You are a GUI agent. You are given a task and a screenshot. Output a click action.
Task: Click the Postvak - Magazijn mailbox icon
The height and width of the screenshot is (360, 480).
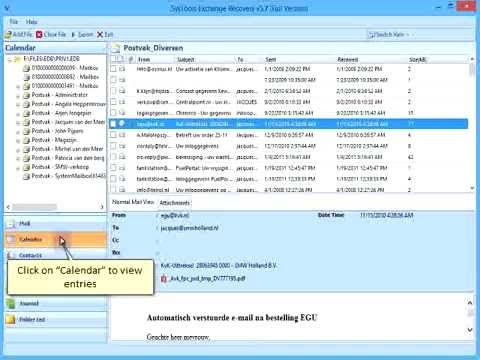coord(26,140)
